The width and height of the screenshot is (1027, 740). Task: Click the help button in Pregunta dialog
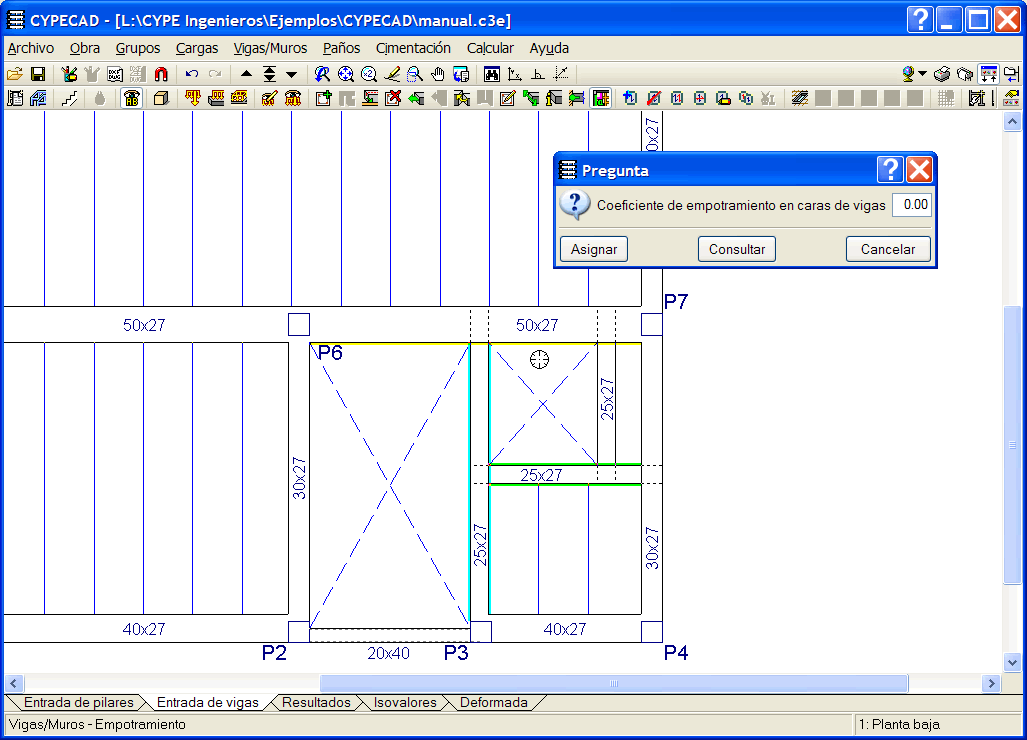pos(891,170)
